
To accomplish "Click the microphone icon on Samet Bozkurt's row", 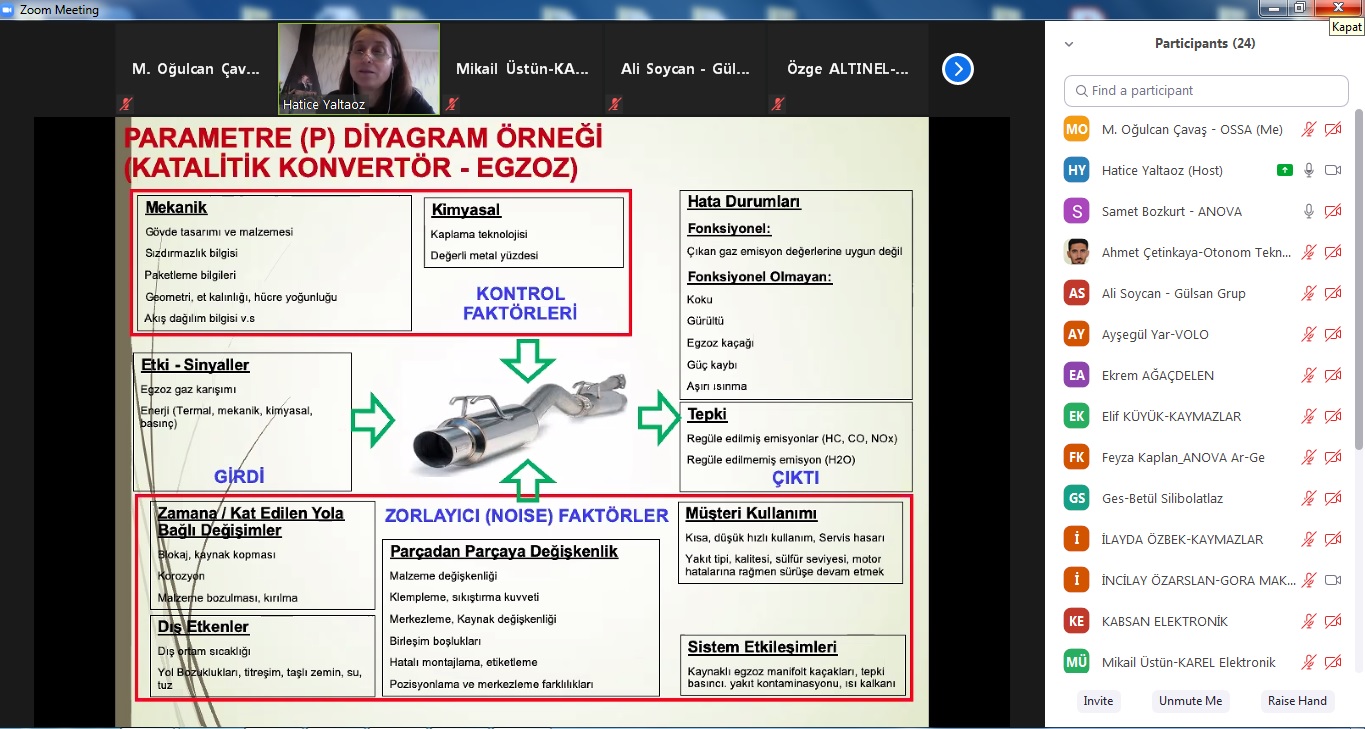I will tap(1308, 212).
